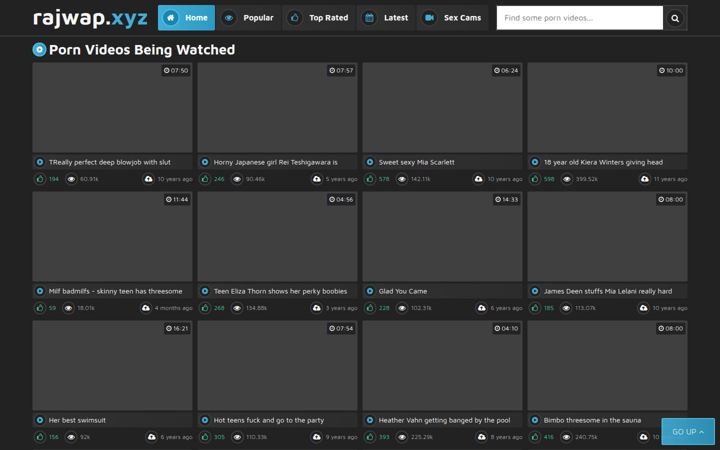This screenshot has width=720, height=450.
Task: Click the views eye icon beside 92k
Action: 72,437
